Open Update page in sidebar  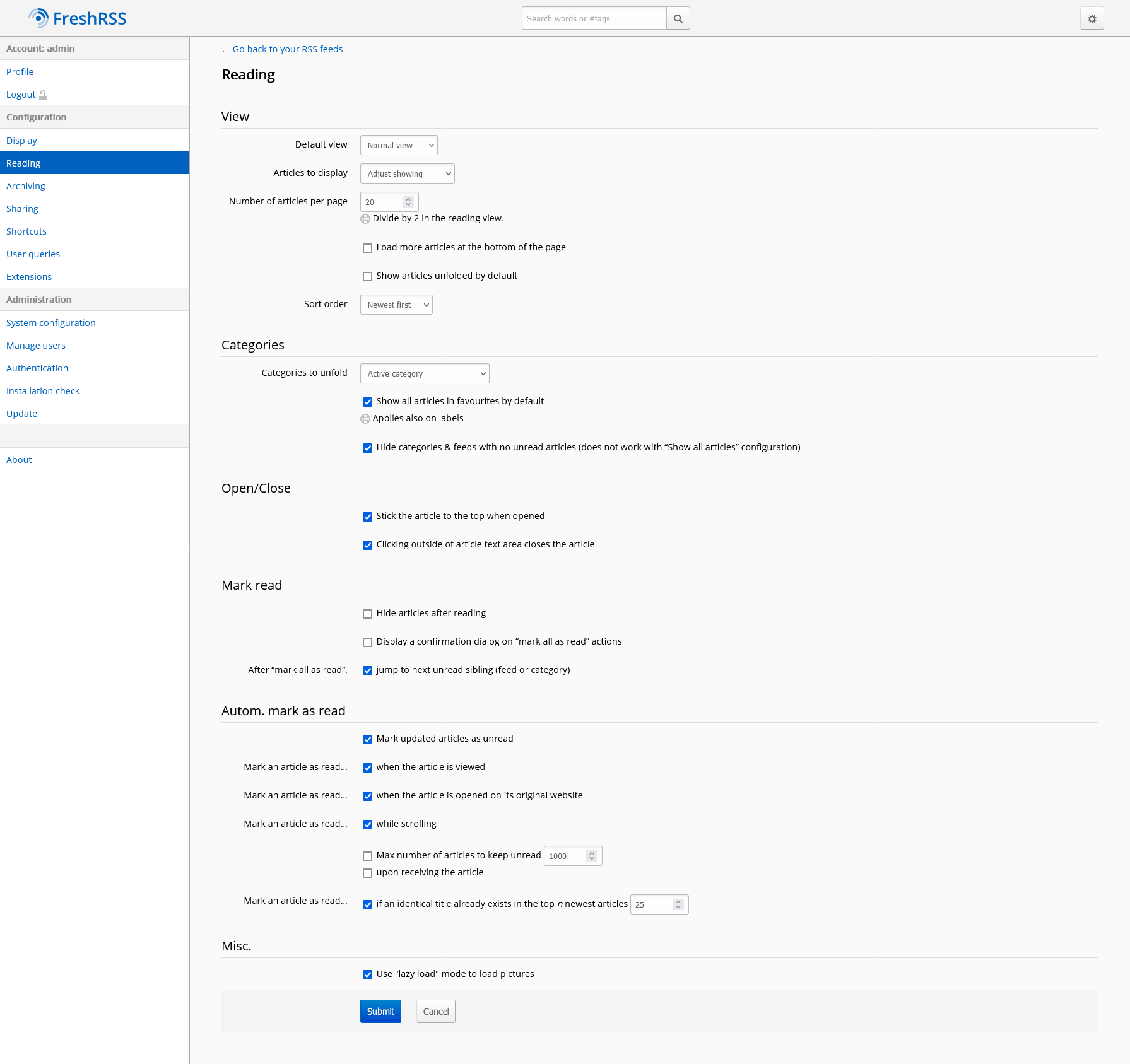(x=95, y=414)
